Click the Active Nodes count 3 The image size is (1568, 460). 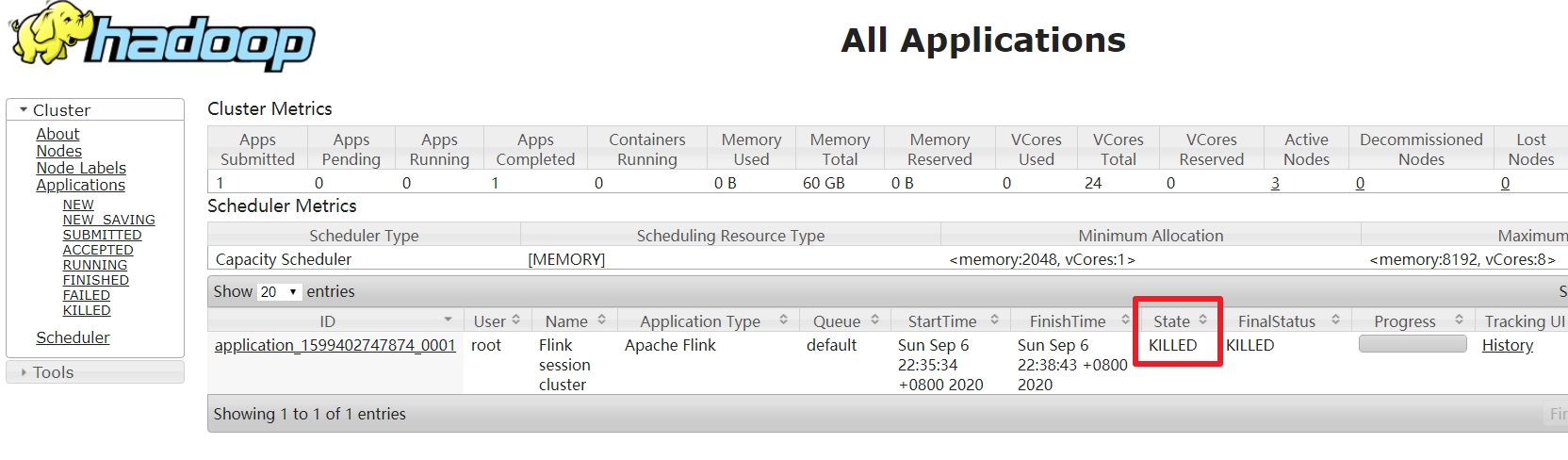pyautogui.click(x=1275, y=183)
